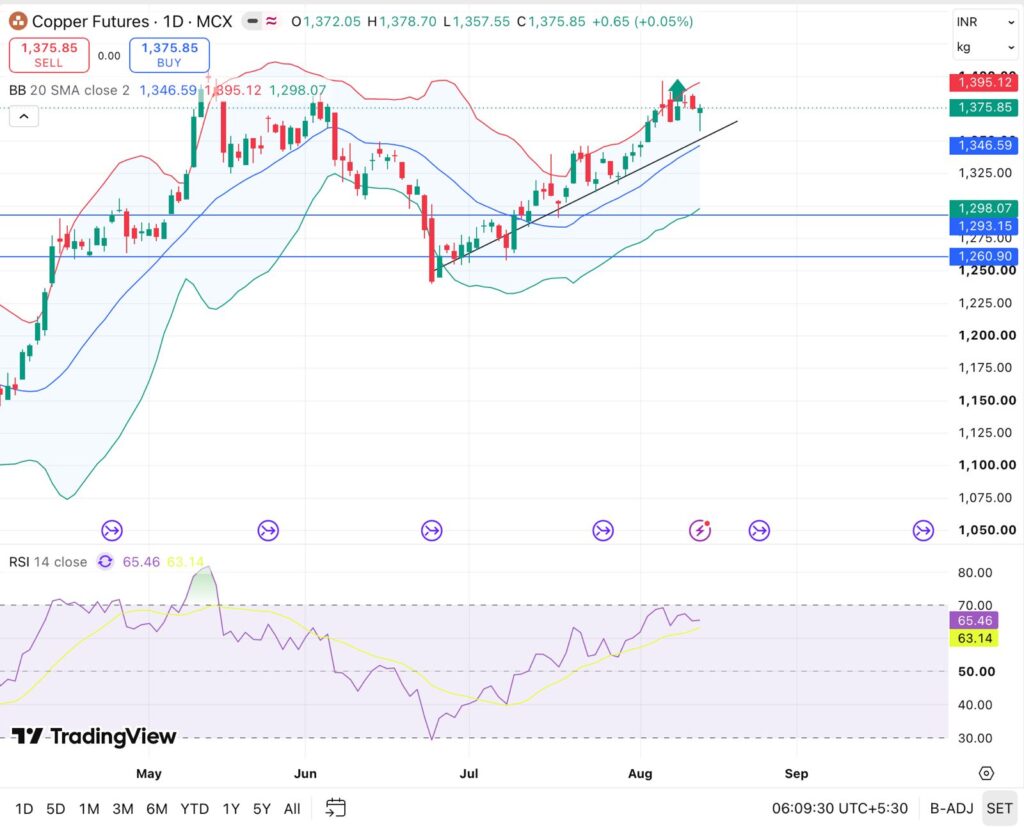Image resolution: width=1024 pixels, height=828 pixels.
Task: Click the red 1,395.12 upper band label
Action: pyautogui.click(x=984, y=82)
